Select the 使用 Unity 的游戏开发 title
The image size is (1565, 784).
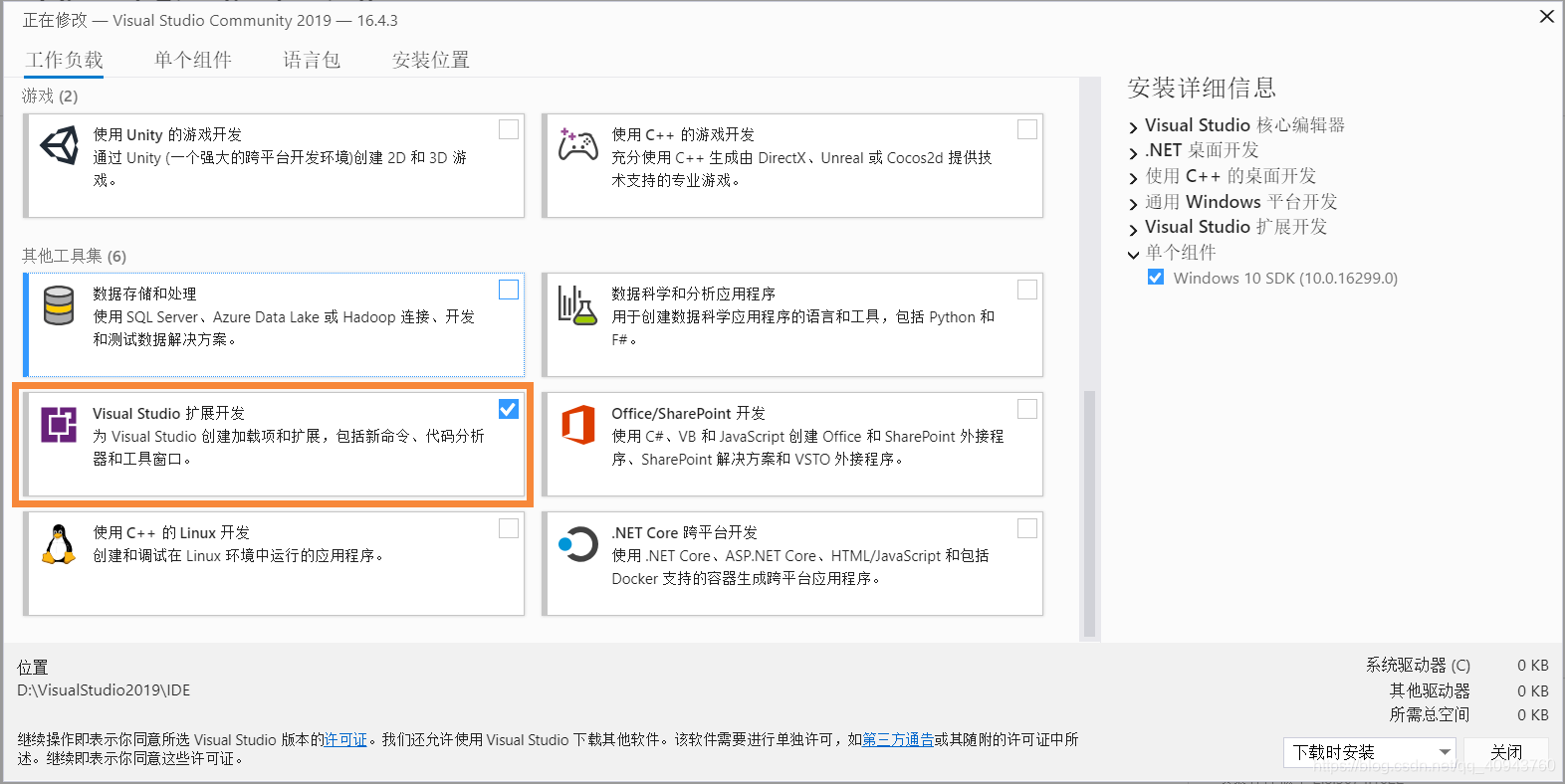coord(167,134)
